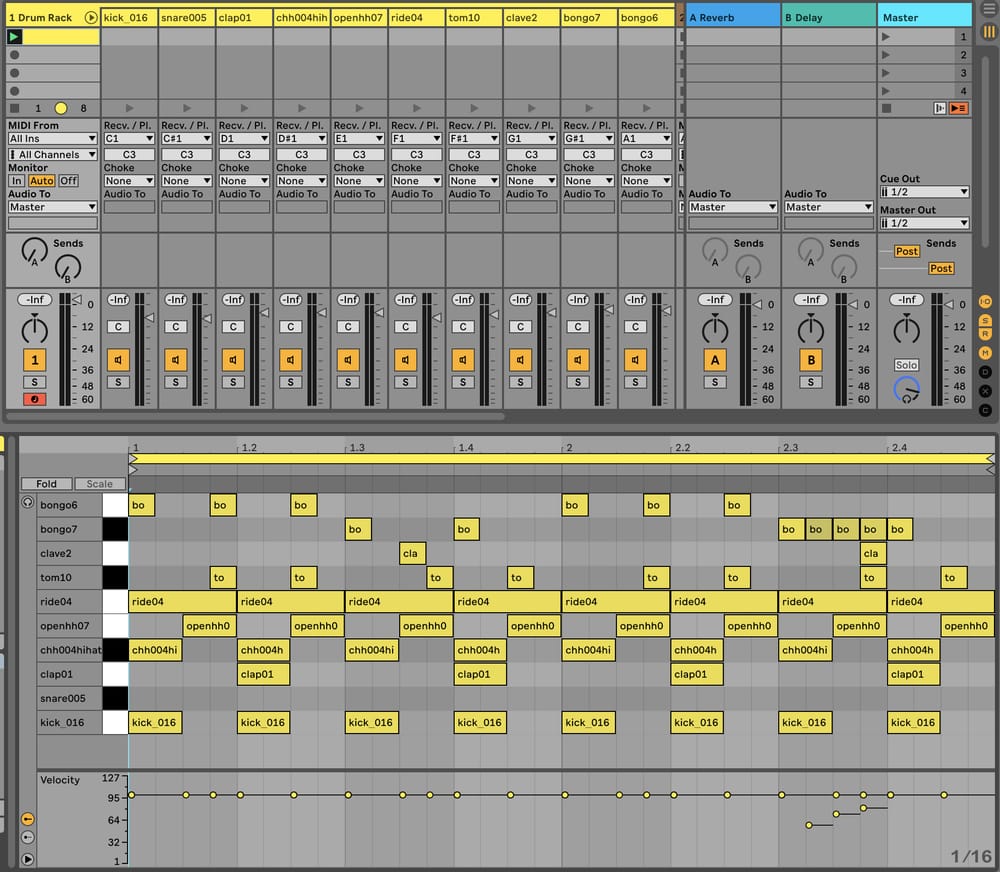Toggle the Post send button on A Reverb
This screenshot has height=872, width=1000.
(907, 251)
